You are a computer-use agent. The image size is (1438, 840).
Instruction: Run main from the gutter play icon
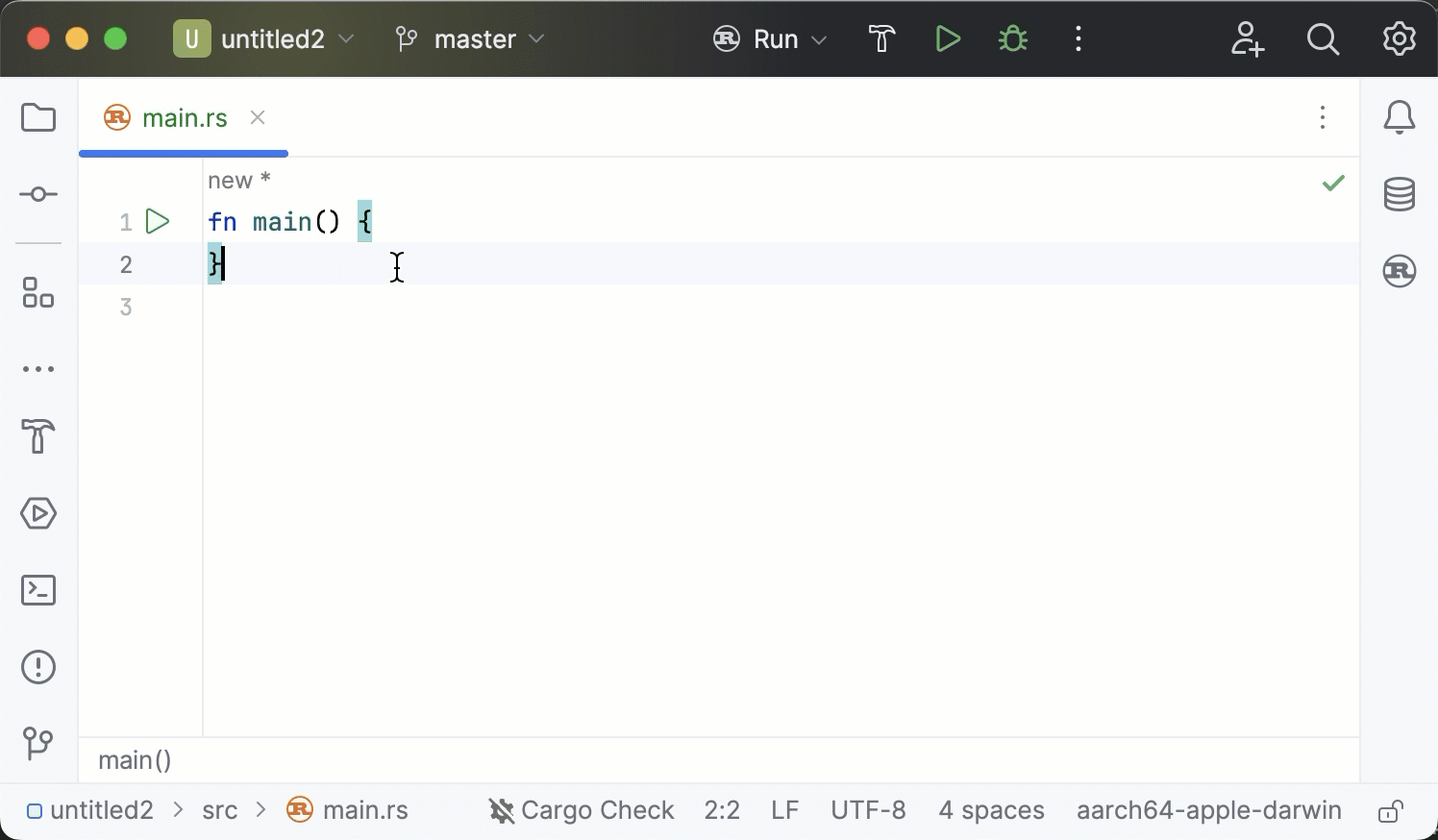click(x=158, y=222)
